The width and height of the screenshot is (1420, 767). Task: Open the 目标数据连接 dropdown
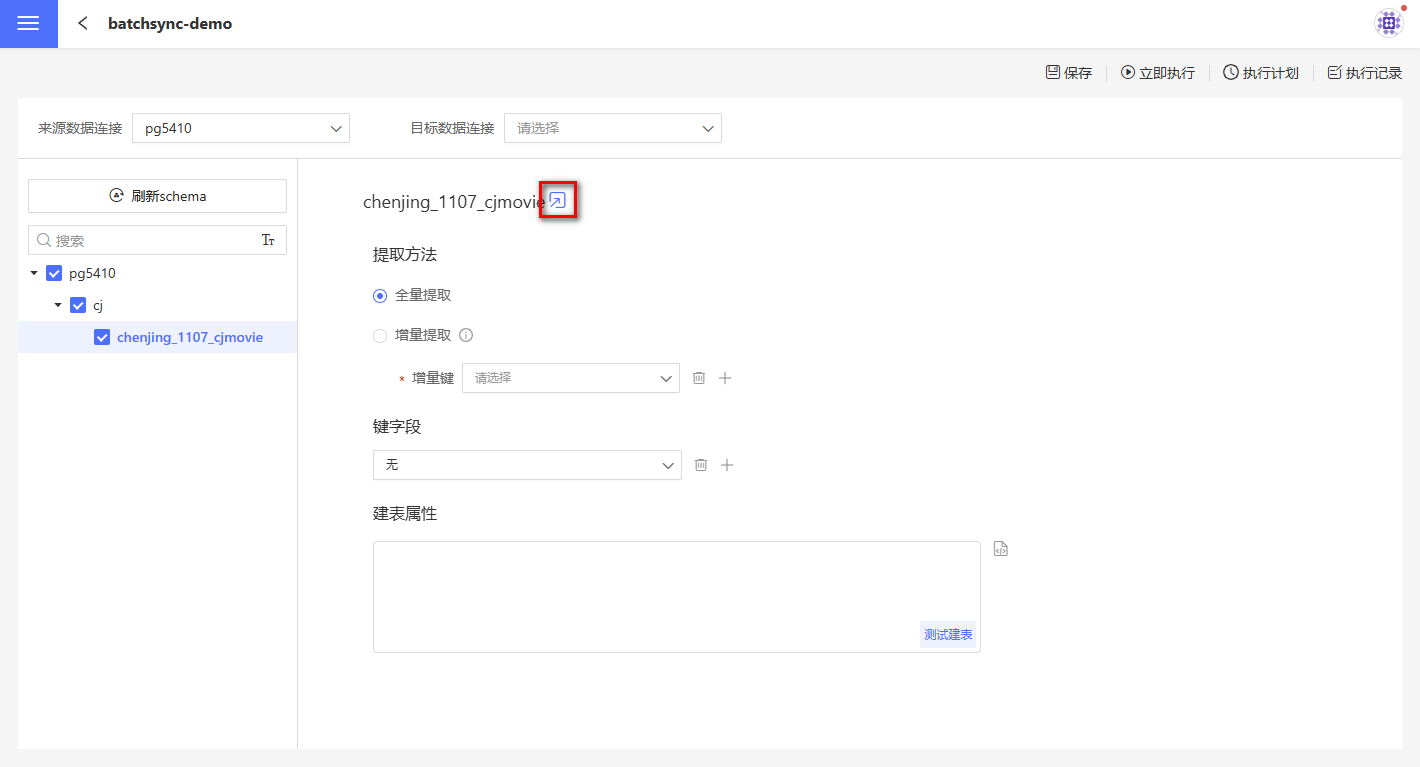[x=612, y=128]
